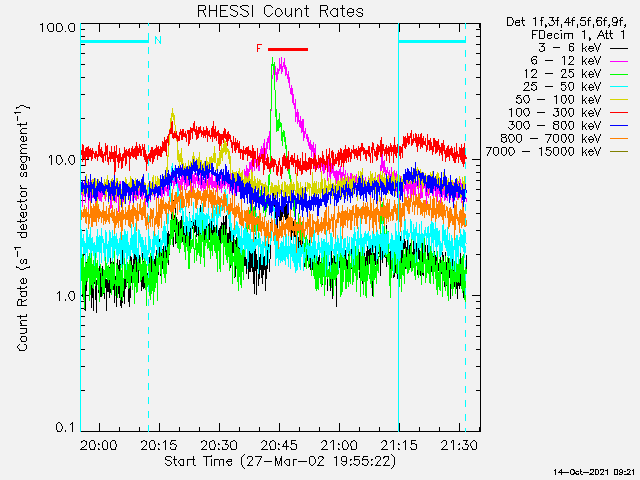Viewport: 640px width, 480px height.
Task: Click the yellow spike near 20:18
Action: 173,118
